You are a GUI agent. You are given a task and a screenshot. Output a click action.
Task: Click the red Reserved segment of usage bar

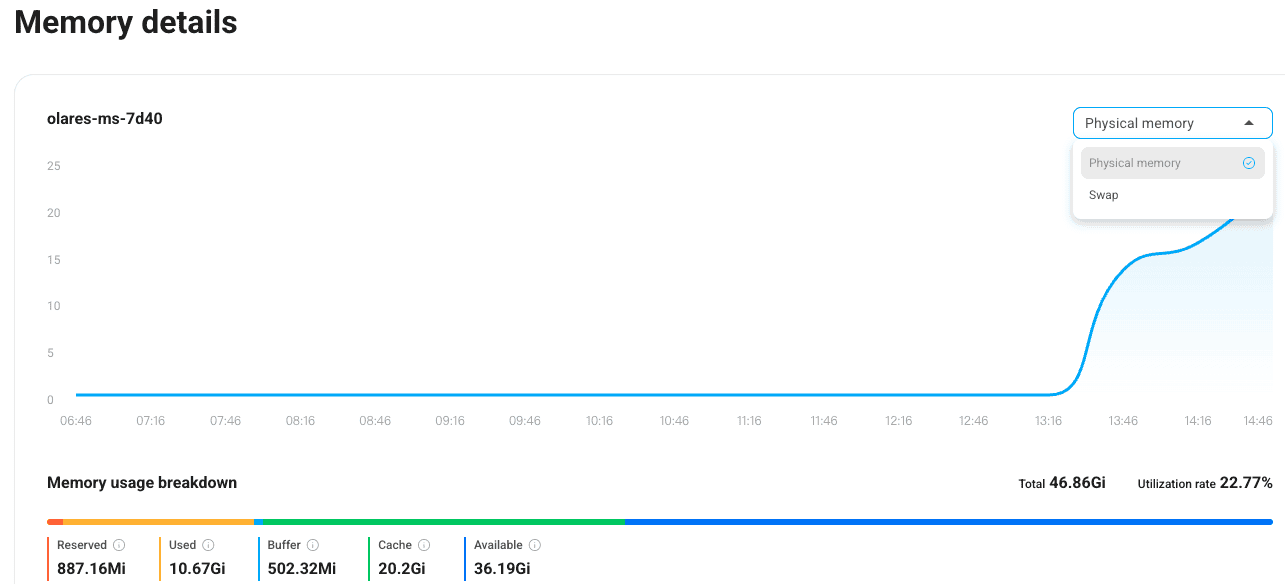[55, 521]
